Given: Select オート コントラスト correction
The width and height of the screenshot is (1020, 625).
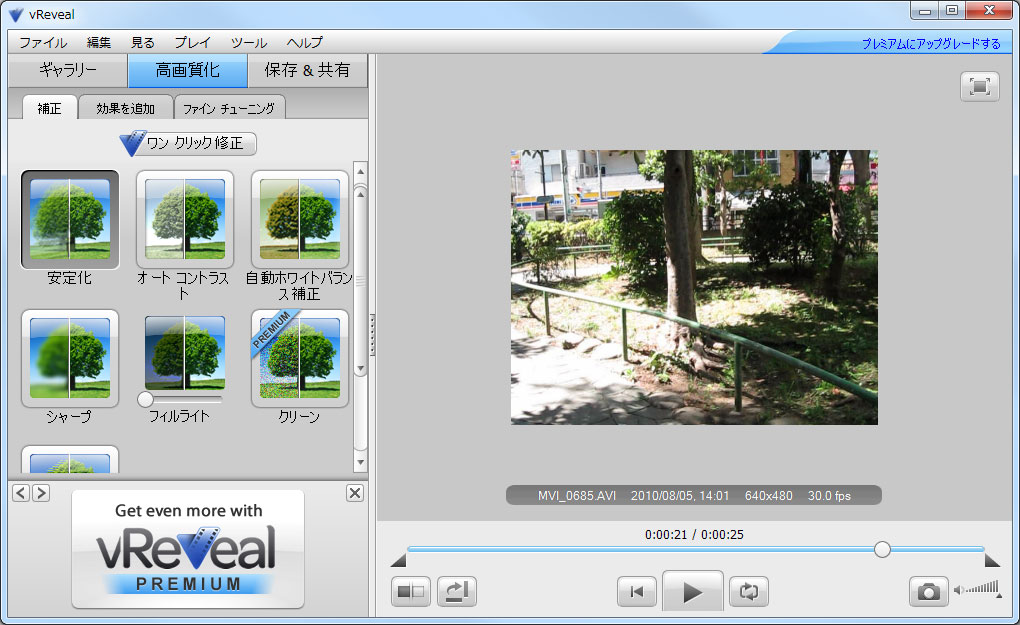Looking at the screenshot, I should click(x=184, y=218).
